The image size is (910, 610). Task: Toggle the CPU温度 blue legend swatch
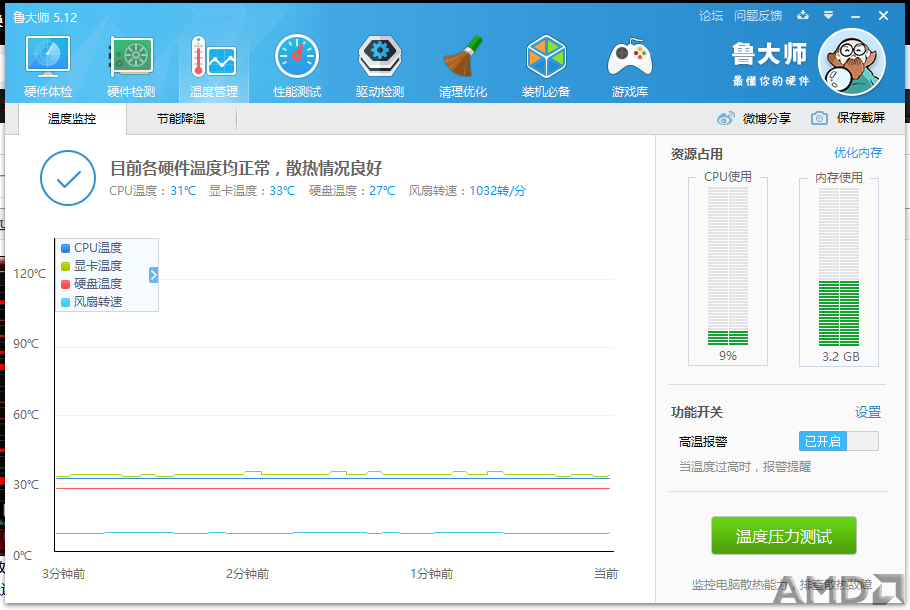click(x=66, y=248)
